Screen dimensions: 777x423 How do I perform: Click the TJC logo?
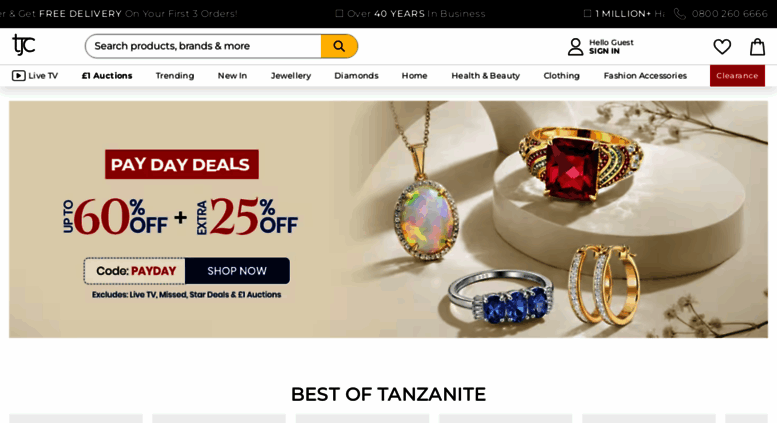click(x=23, y=45)
